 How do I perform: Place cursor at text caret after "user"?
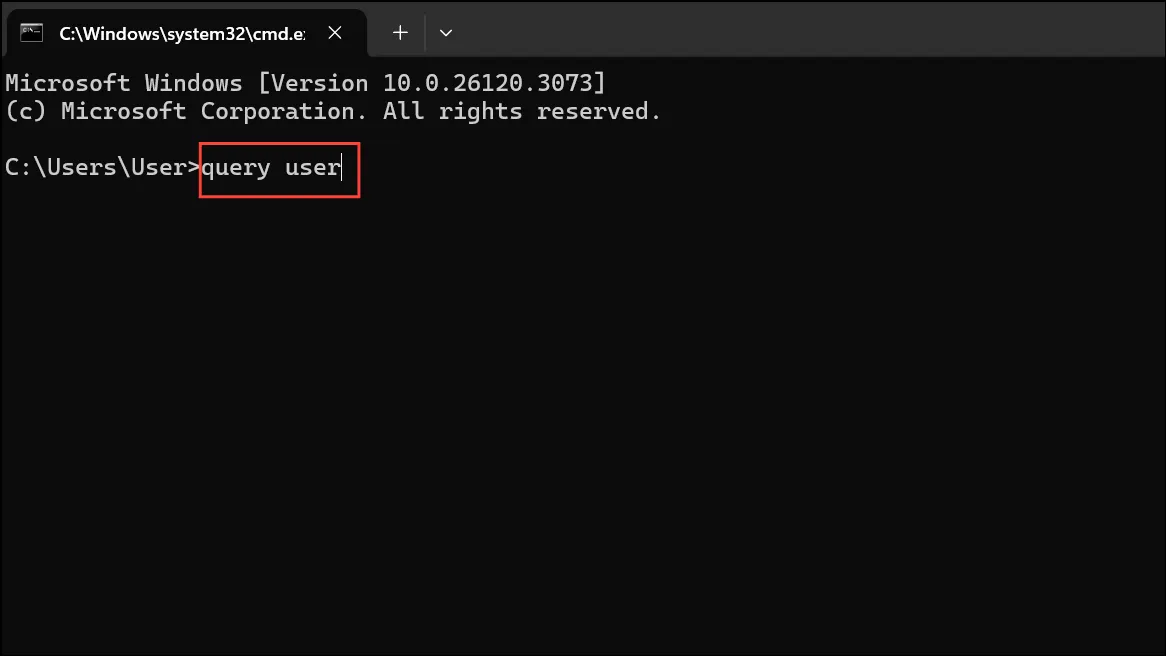(x=341, y=168)
